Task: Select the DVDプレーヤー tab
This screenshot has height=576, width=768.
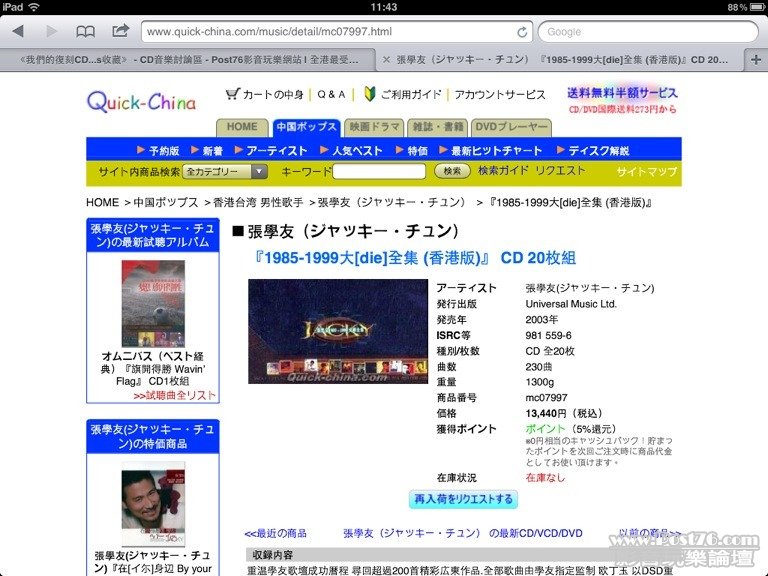Action: coord(511,127)
